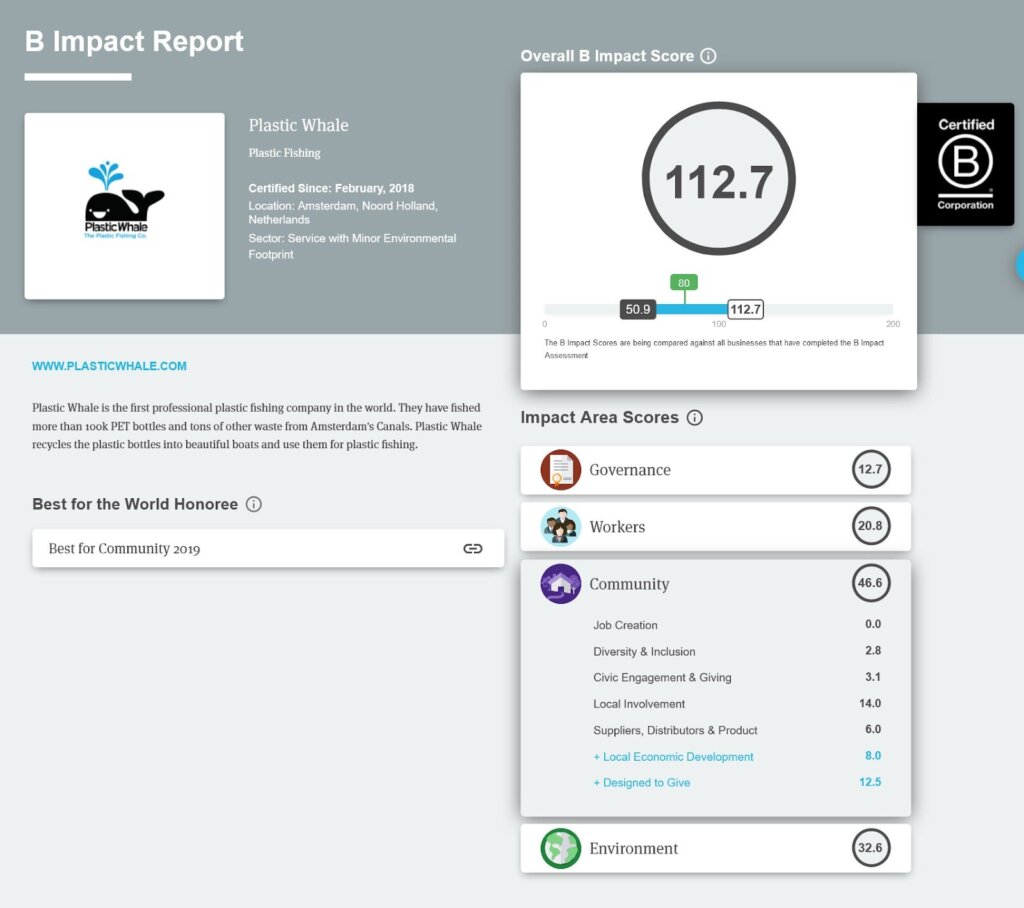Click the score comparison note under the bar

coord(714,349)
